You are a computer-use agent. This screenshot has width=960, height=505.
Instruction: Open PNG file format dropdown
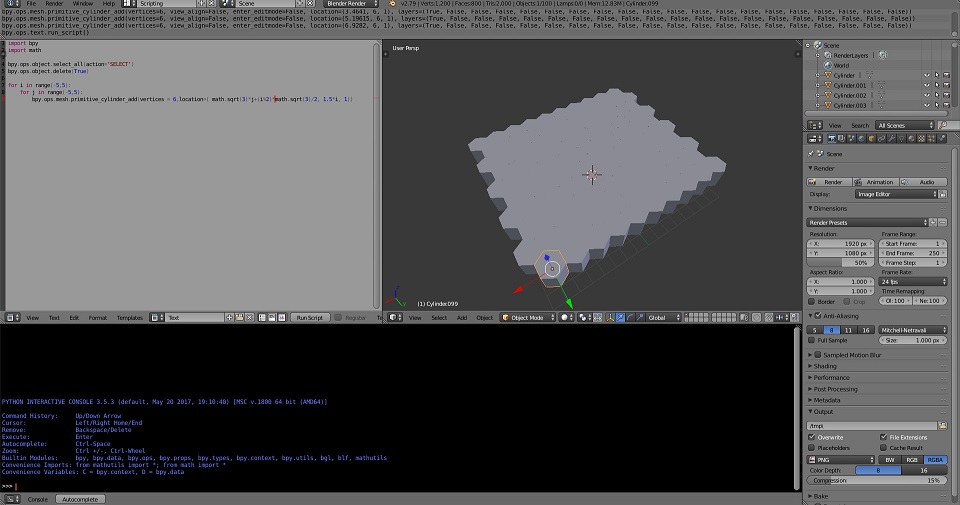pyautogui.click(x=841, y=460)
